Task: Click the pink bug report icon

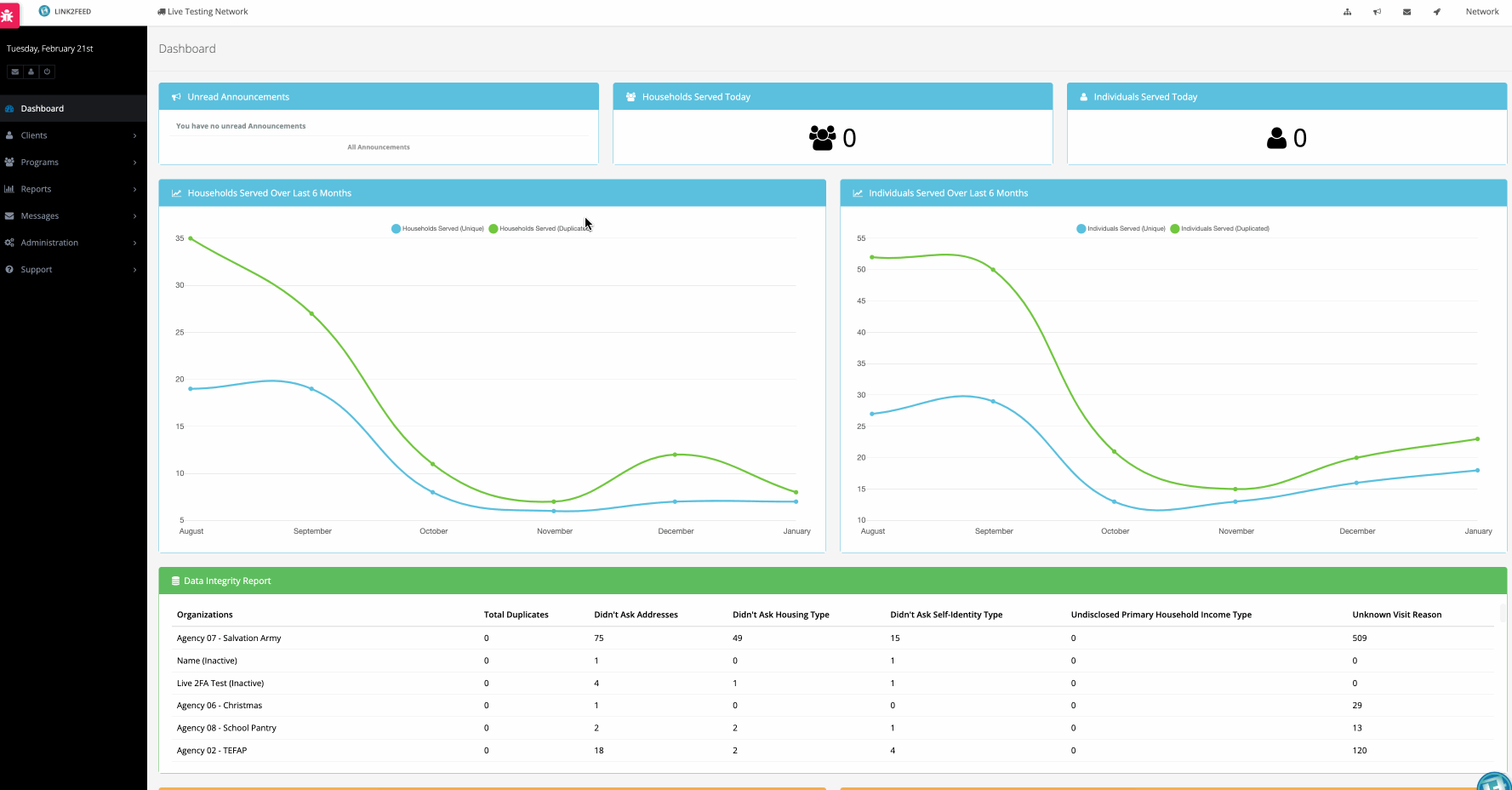Action: pos(8,14)
